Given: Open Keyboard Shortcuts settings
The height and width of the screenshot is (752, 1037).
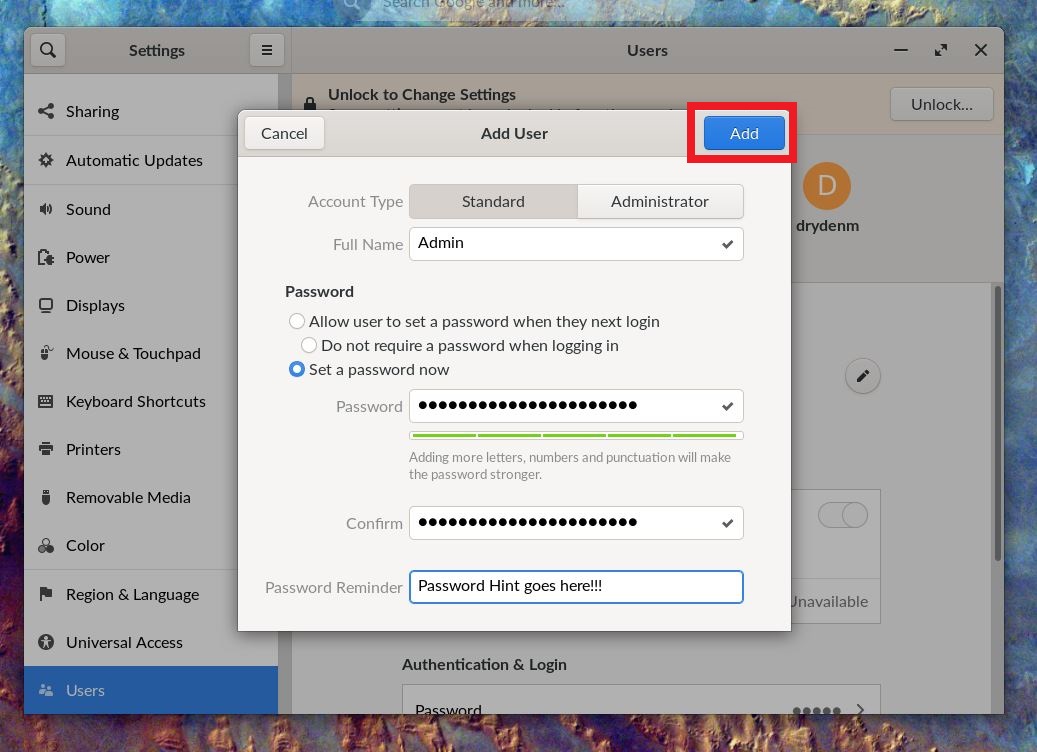Looking at the screenshot, I should point(151,401).
